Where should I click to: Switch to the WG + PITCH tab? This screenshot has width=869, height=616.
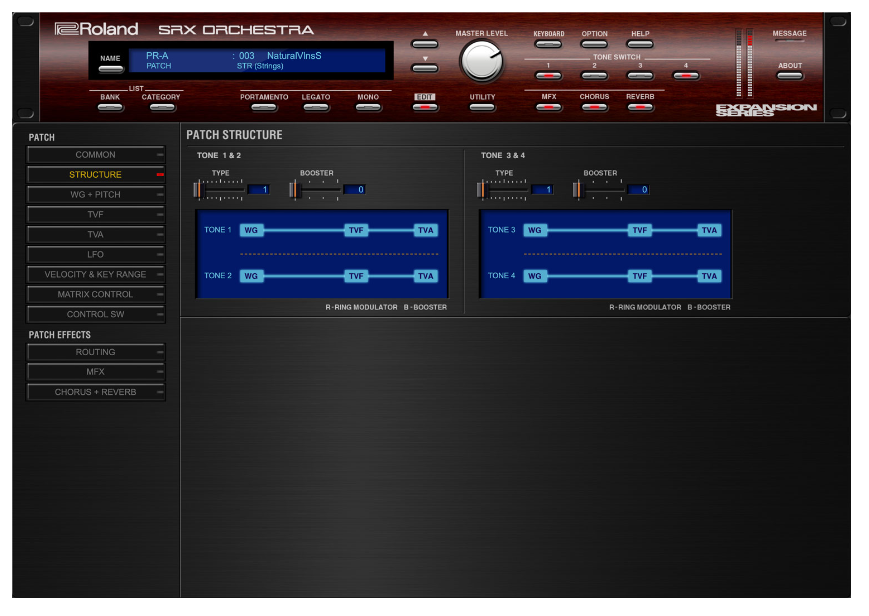(x=96, y=195)
